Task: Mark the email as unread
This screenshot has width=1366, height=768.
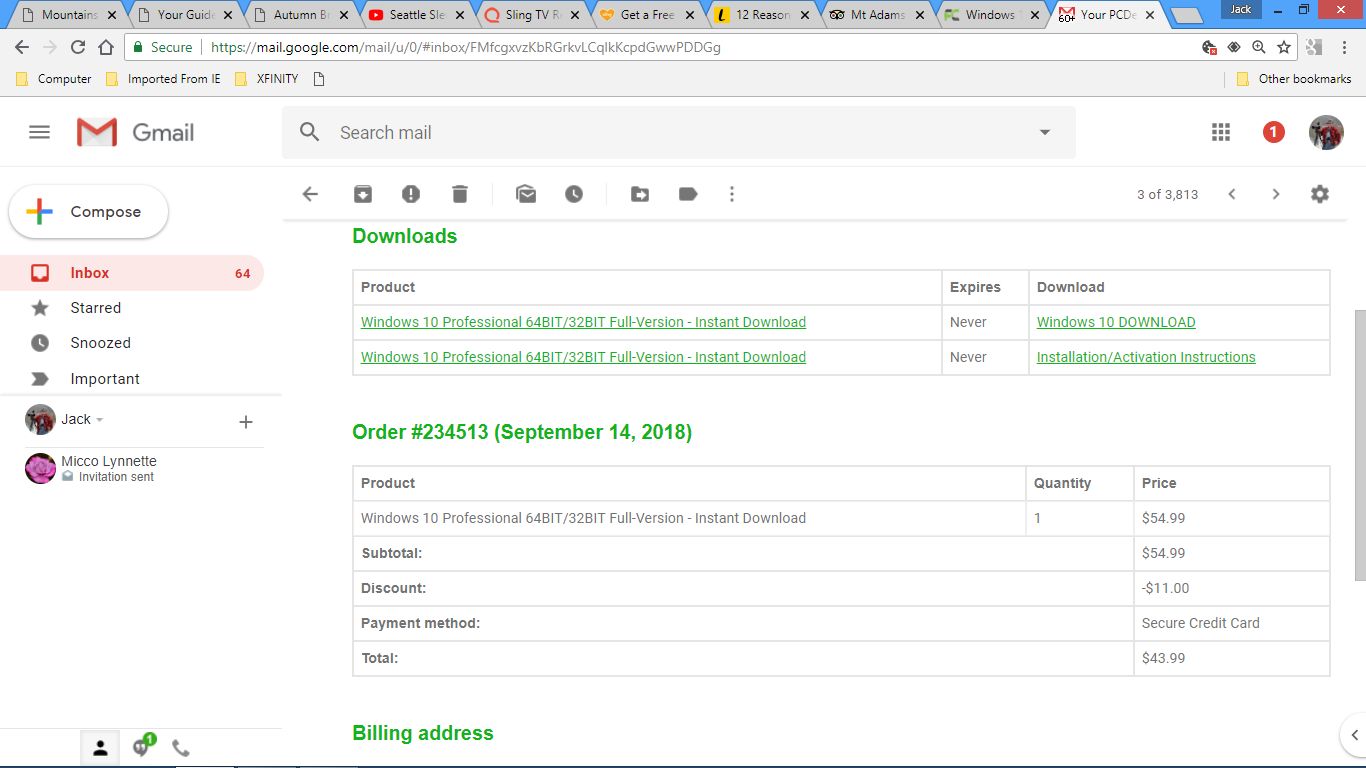Action: click(526, 194)
